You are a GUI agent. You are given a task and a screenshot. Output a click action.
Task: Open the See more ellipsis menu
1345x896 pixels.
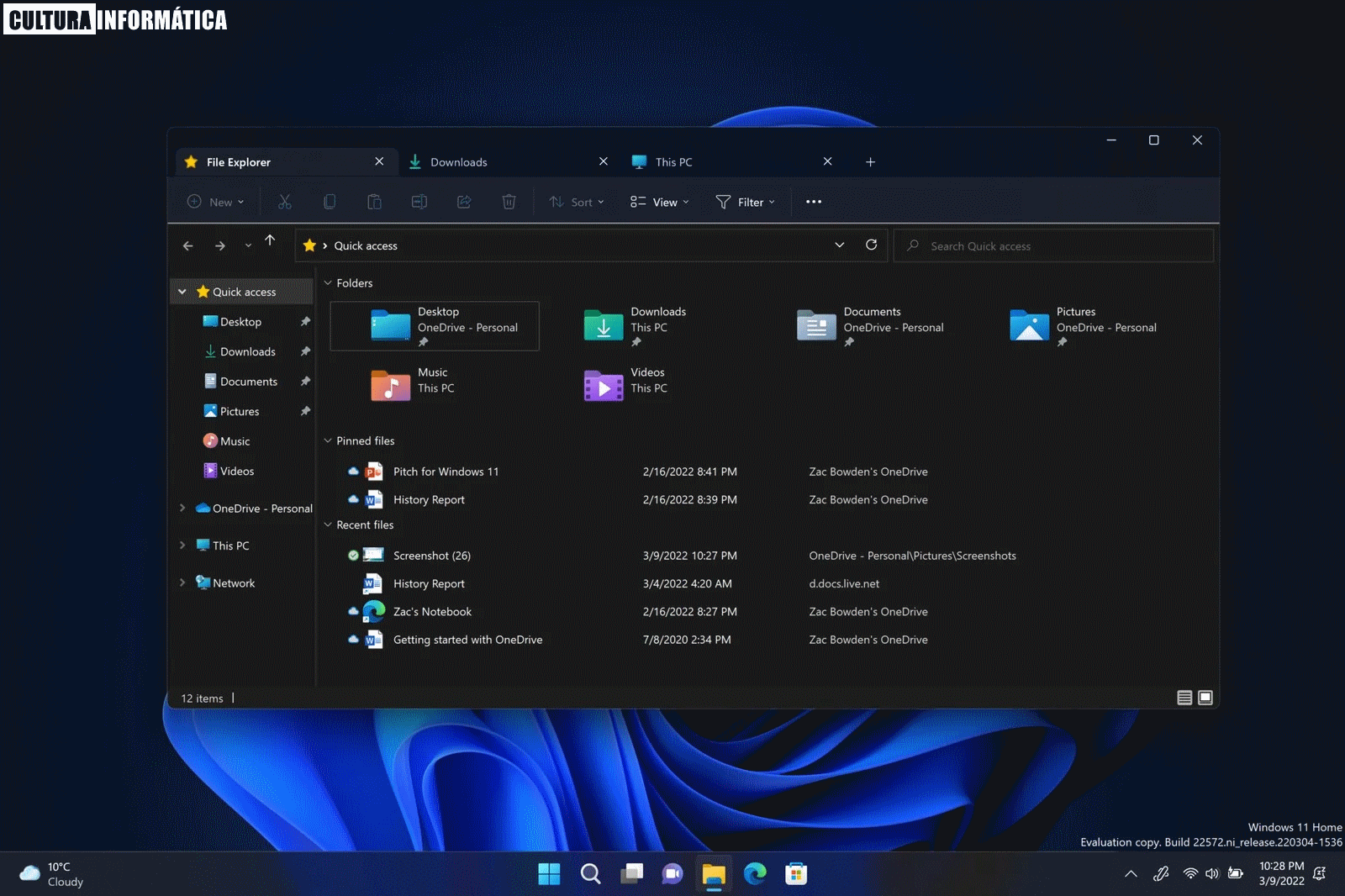click(x=814, y=202)
